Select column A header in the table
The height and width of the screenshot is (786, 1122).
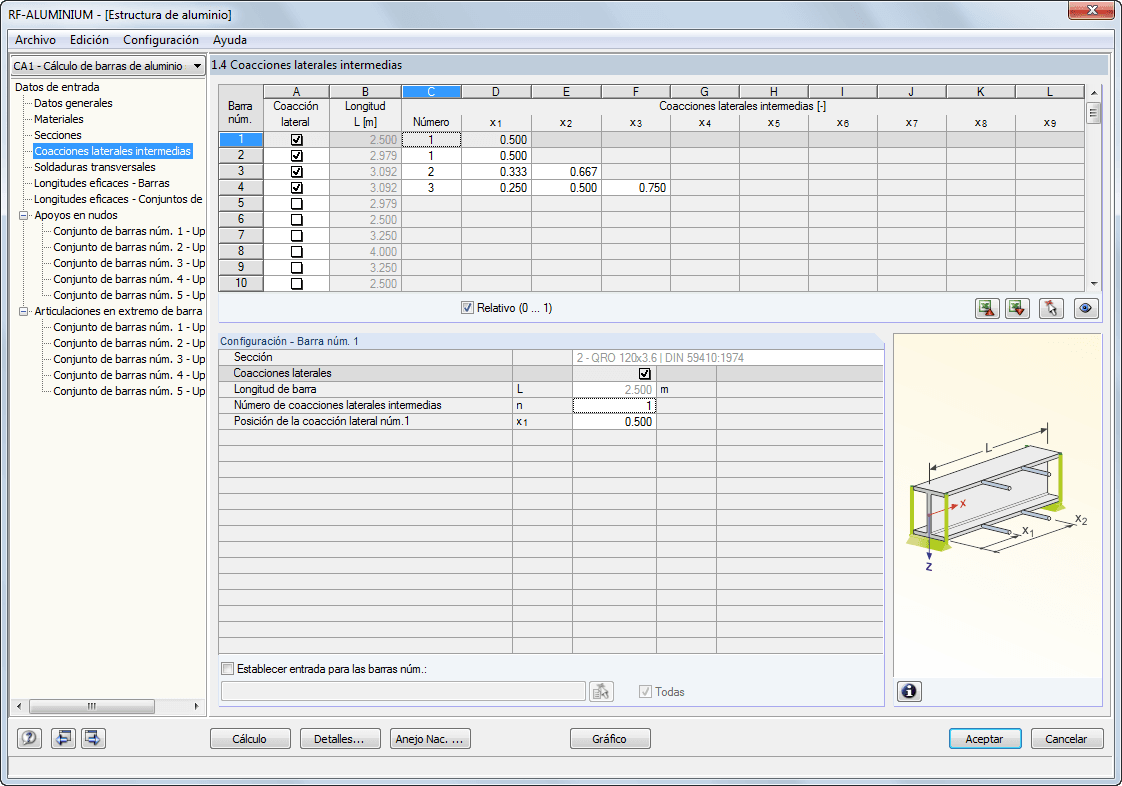point(296,92)
